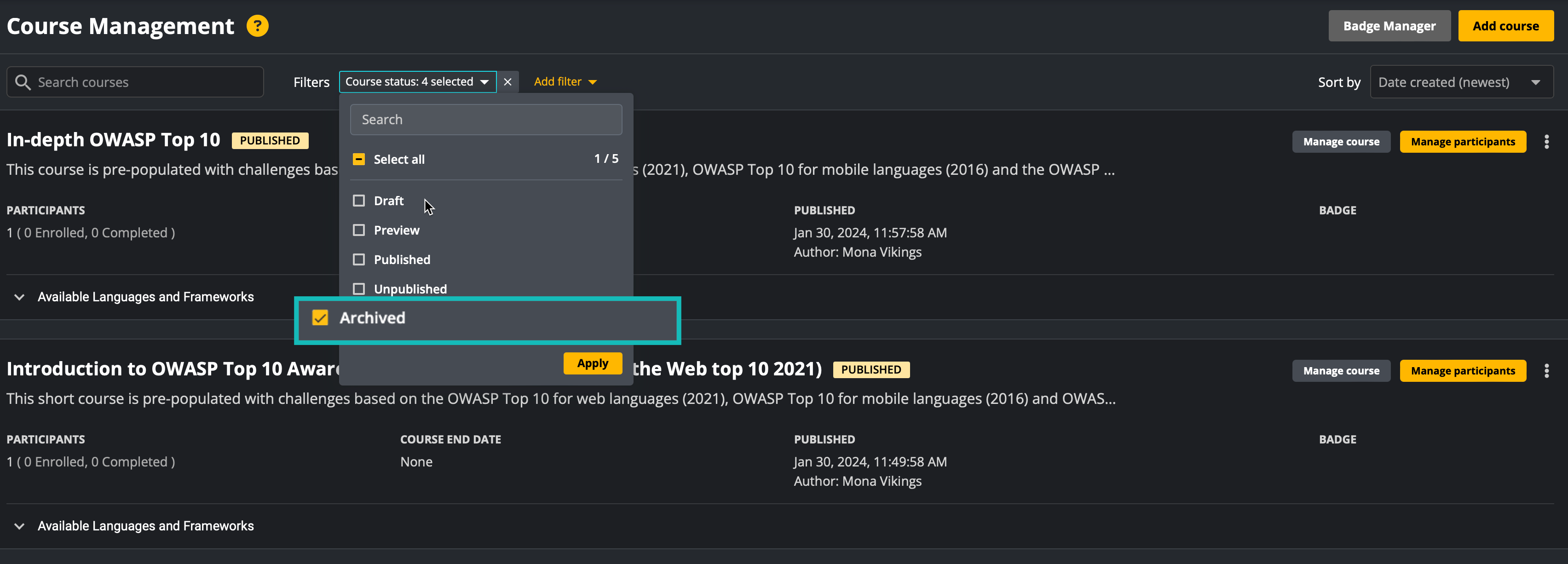This screenshot has height=564, width=1568.
Task: Click the Apply button in filter popup
Action: click(x=592, y=363)
